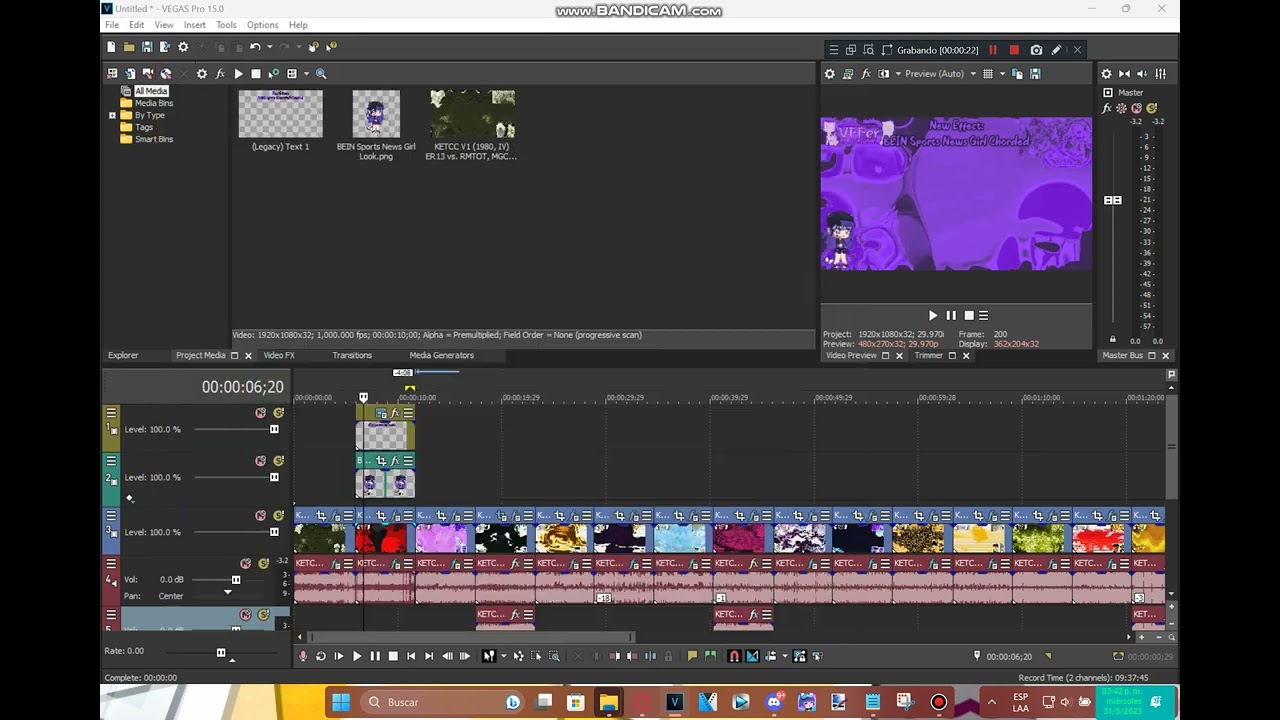1280x720 pixels.
Task: Expand the By Type folder
Action: tap(112, 115)
